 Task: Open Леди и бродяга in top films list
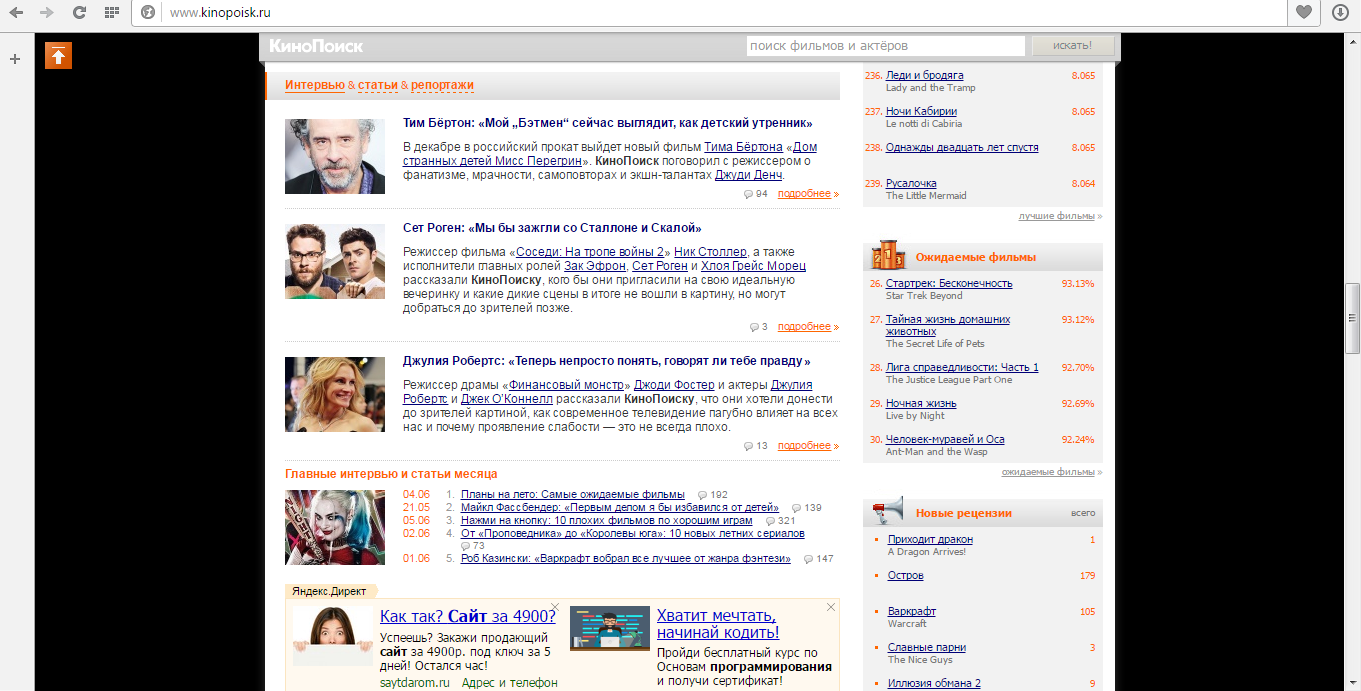(925, 76)
